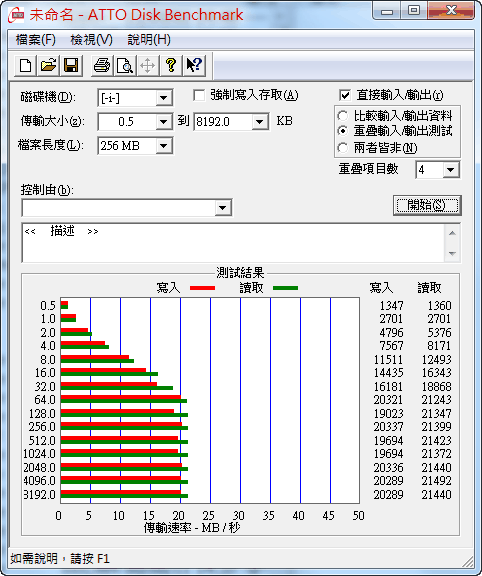Print the benchmark results
482x576 pixels.
pos(102,66)
